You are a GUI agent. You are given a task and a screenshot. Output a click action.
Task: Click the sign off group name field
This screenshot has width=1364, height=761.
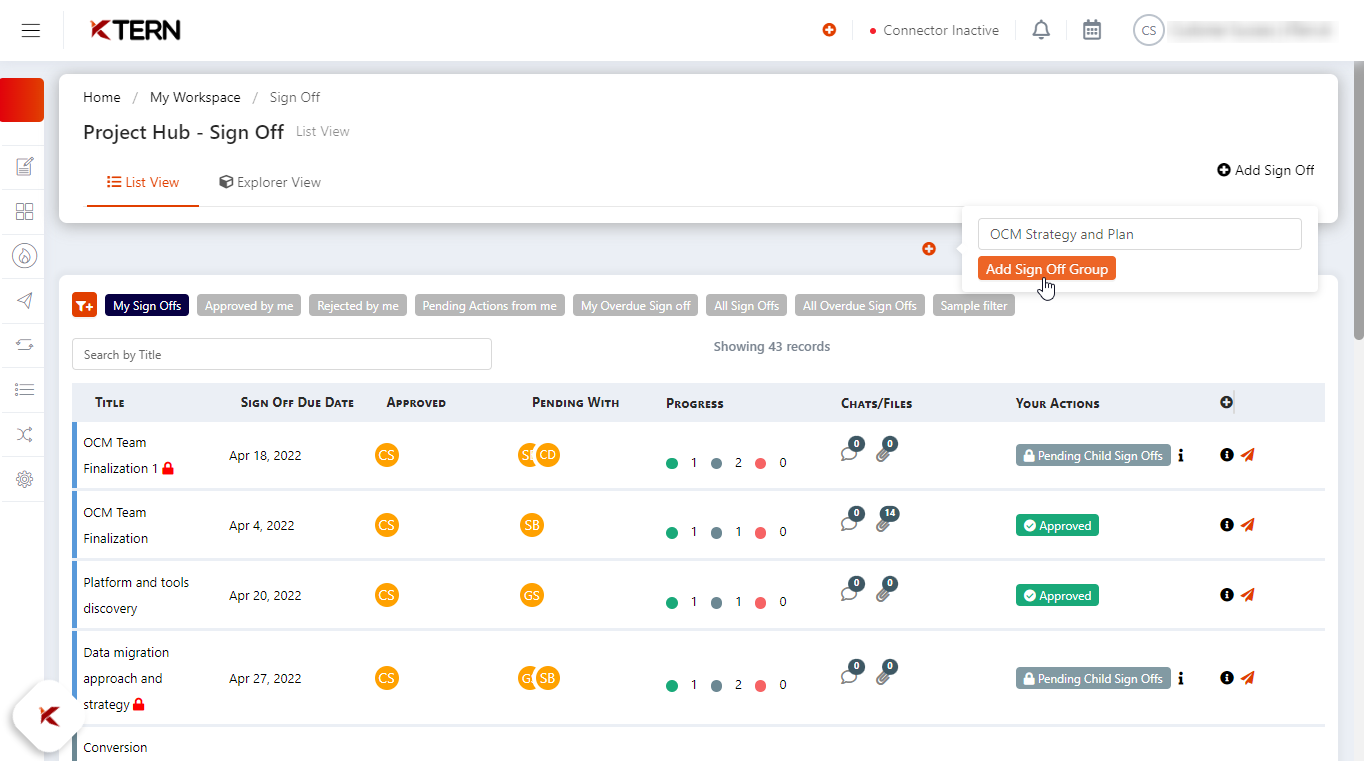pyautogui.click(x=1140, y=234)
